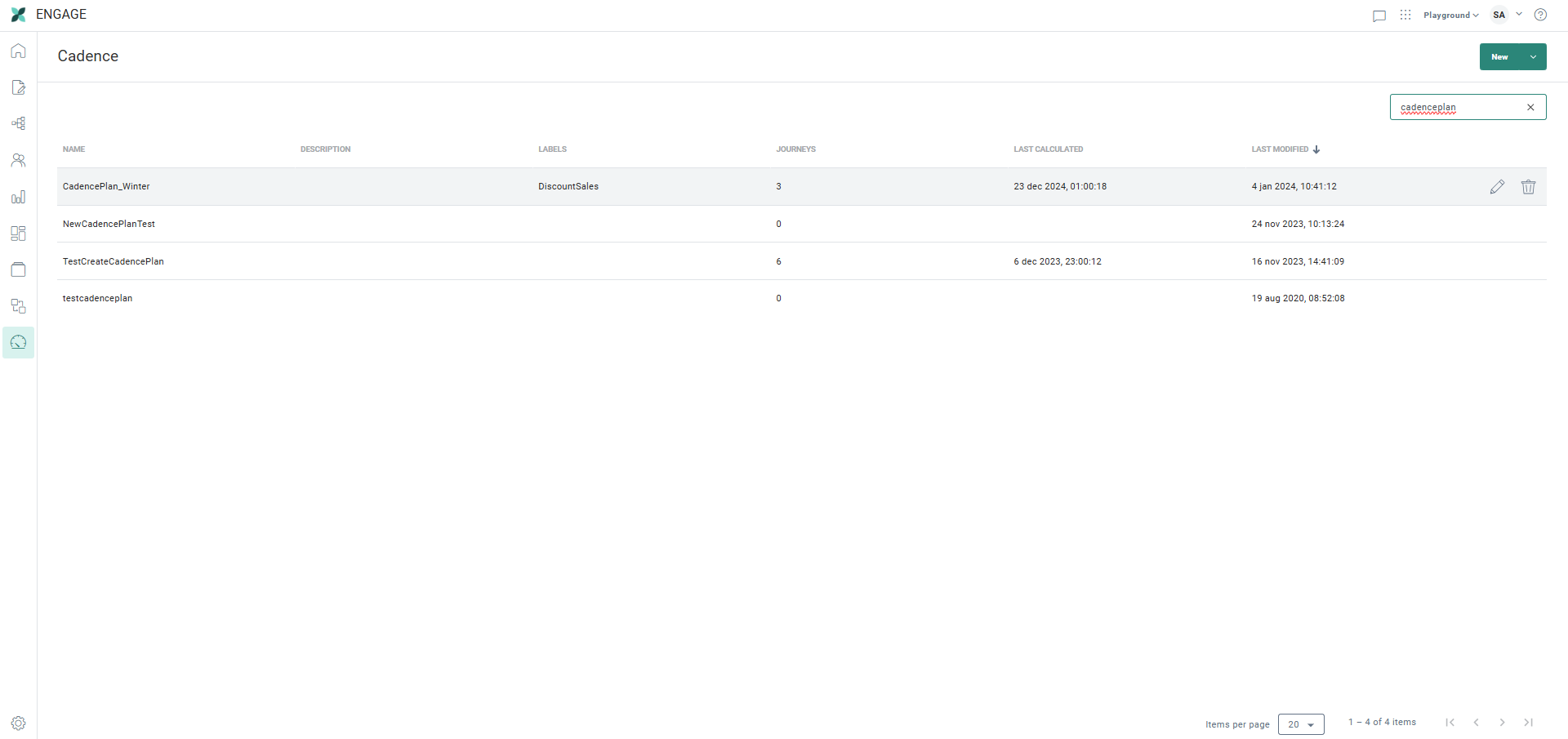Clear the cadenceplan search text

(x=1530, y=107)
